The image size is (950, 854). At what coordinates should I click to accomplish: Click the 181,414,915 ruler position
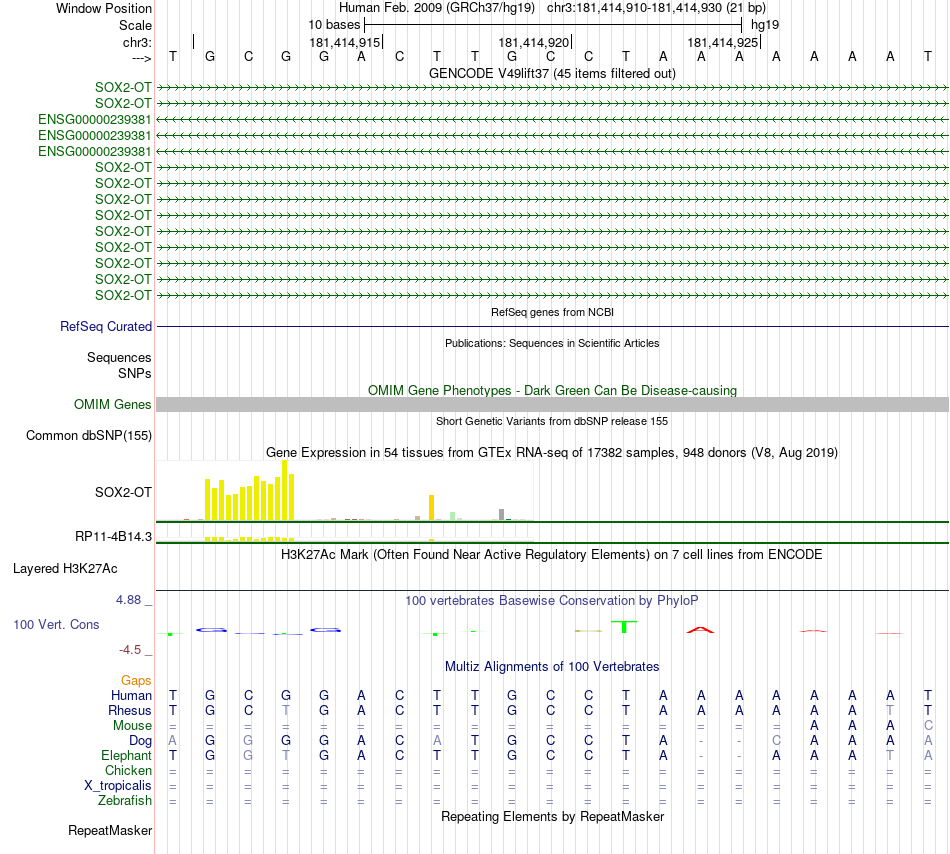click(345, 42)
